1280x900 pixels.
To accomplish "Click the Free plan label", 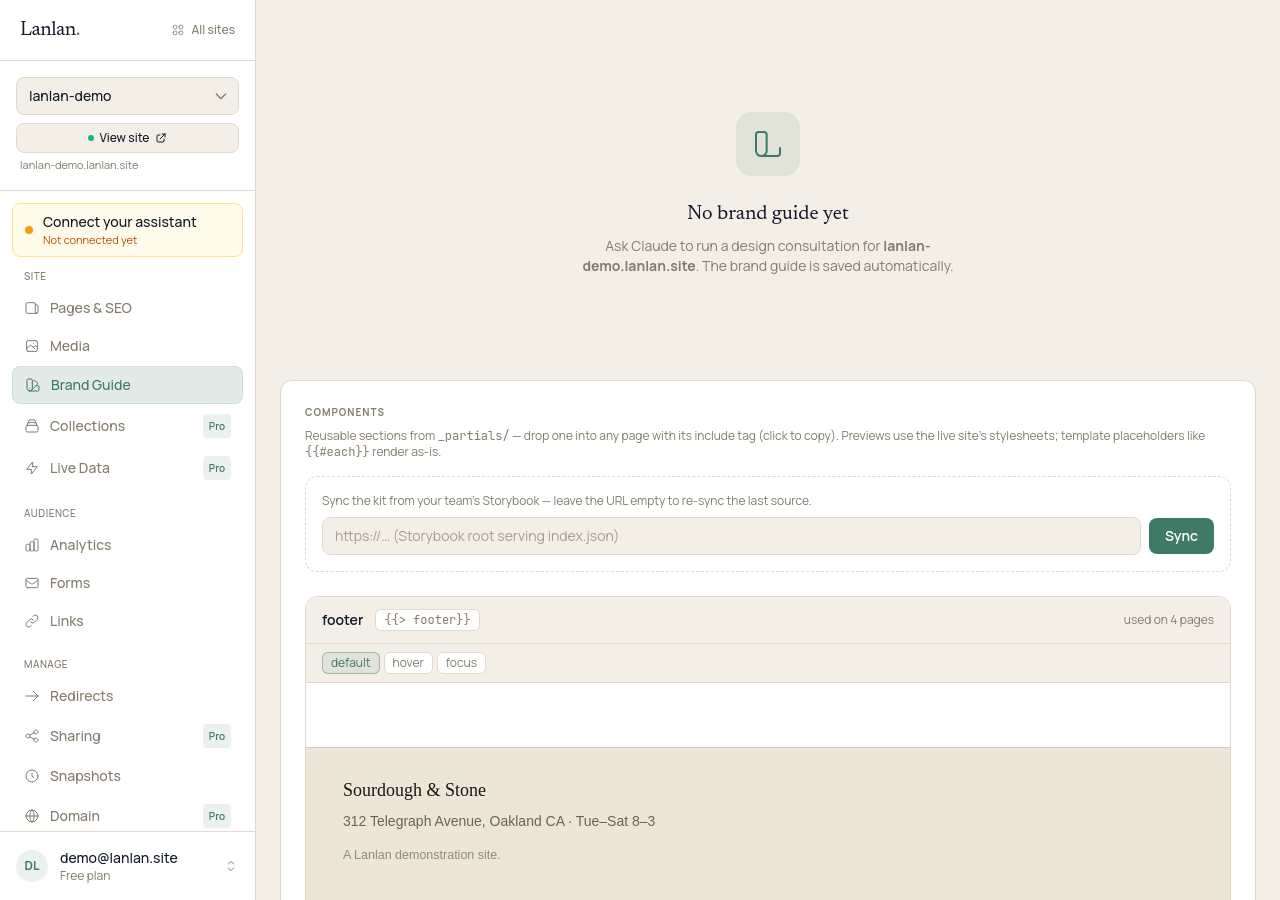I will [x=85, y=876].
